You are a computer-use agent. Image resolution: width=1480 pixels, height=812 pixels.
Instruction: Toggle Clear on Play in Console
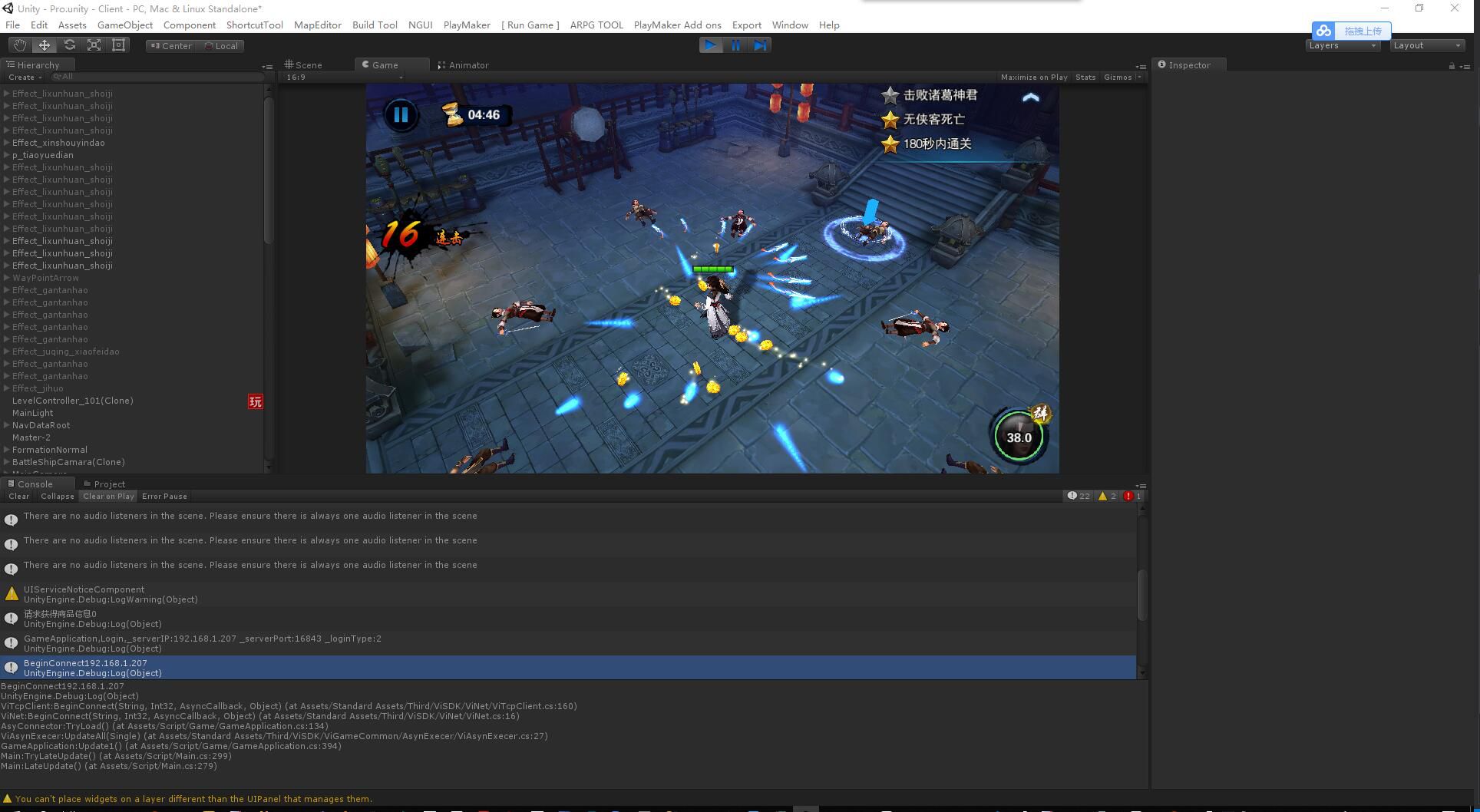108,497
